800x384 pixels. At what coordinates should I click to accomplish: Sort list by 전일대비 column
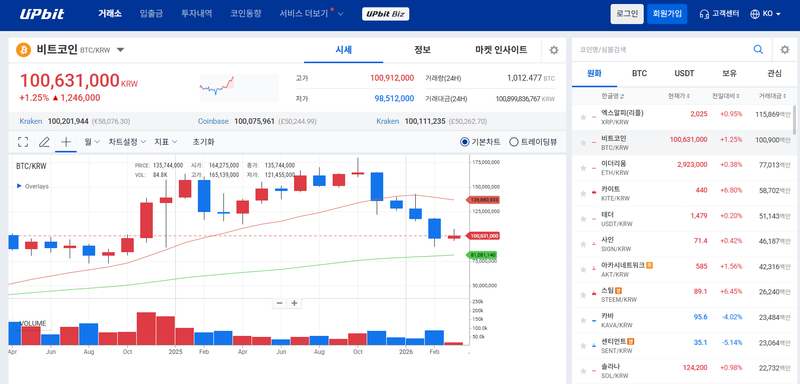pyautogui.click(x=726, y=96)
